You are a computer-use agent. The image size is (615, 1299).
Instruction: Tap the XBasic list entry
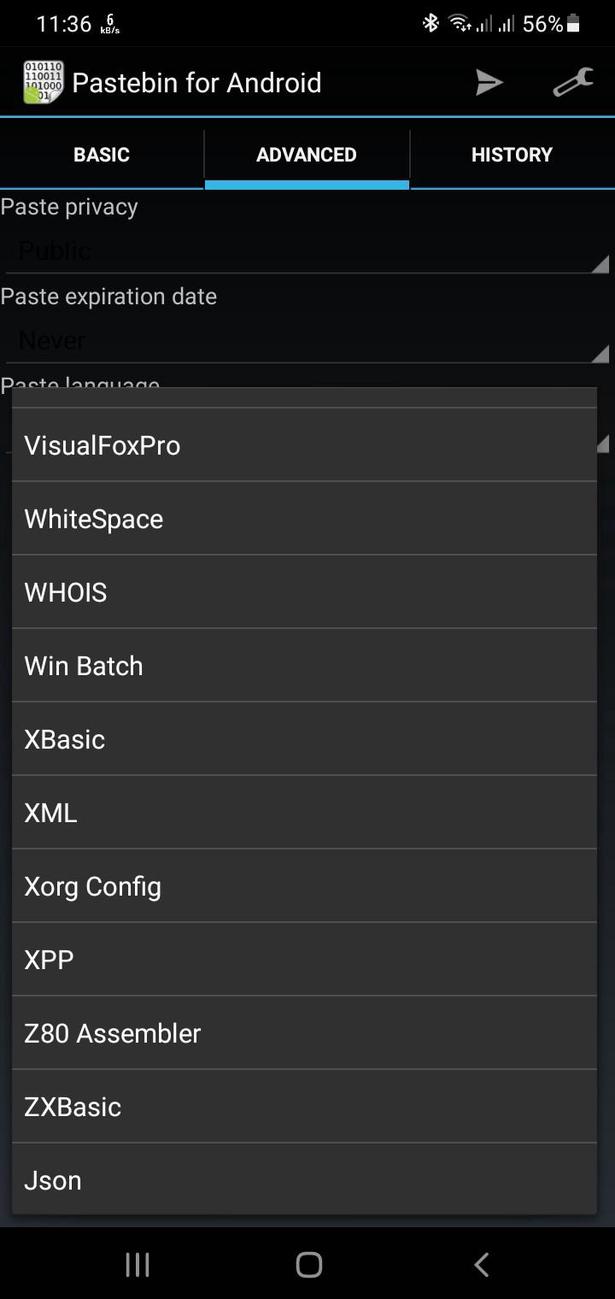coord(304,739)
